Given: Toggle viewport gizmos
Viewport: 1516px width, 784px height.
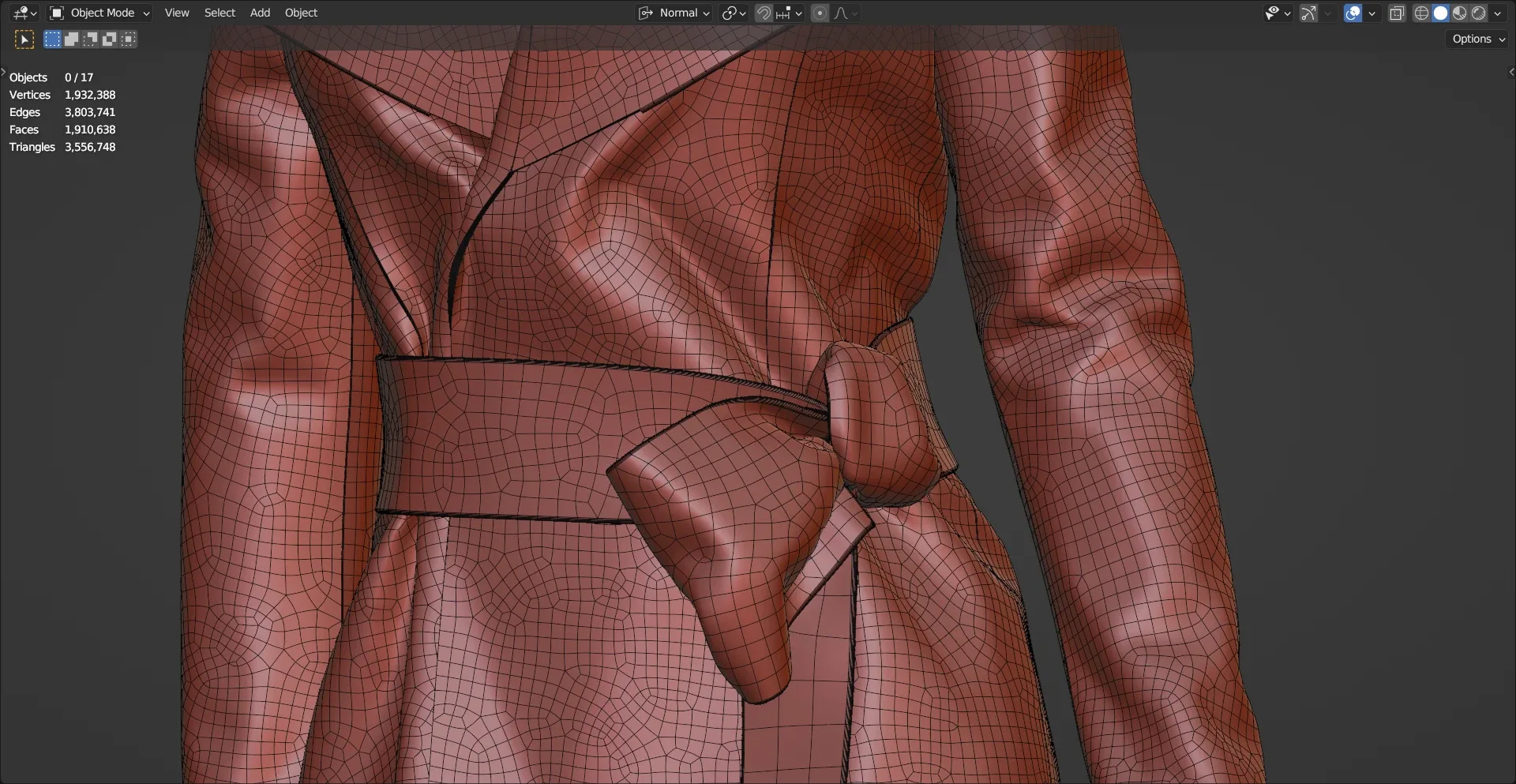Looking at the screenshot, I should click(1308, 13).
